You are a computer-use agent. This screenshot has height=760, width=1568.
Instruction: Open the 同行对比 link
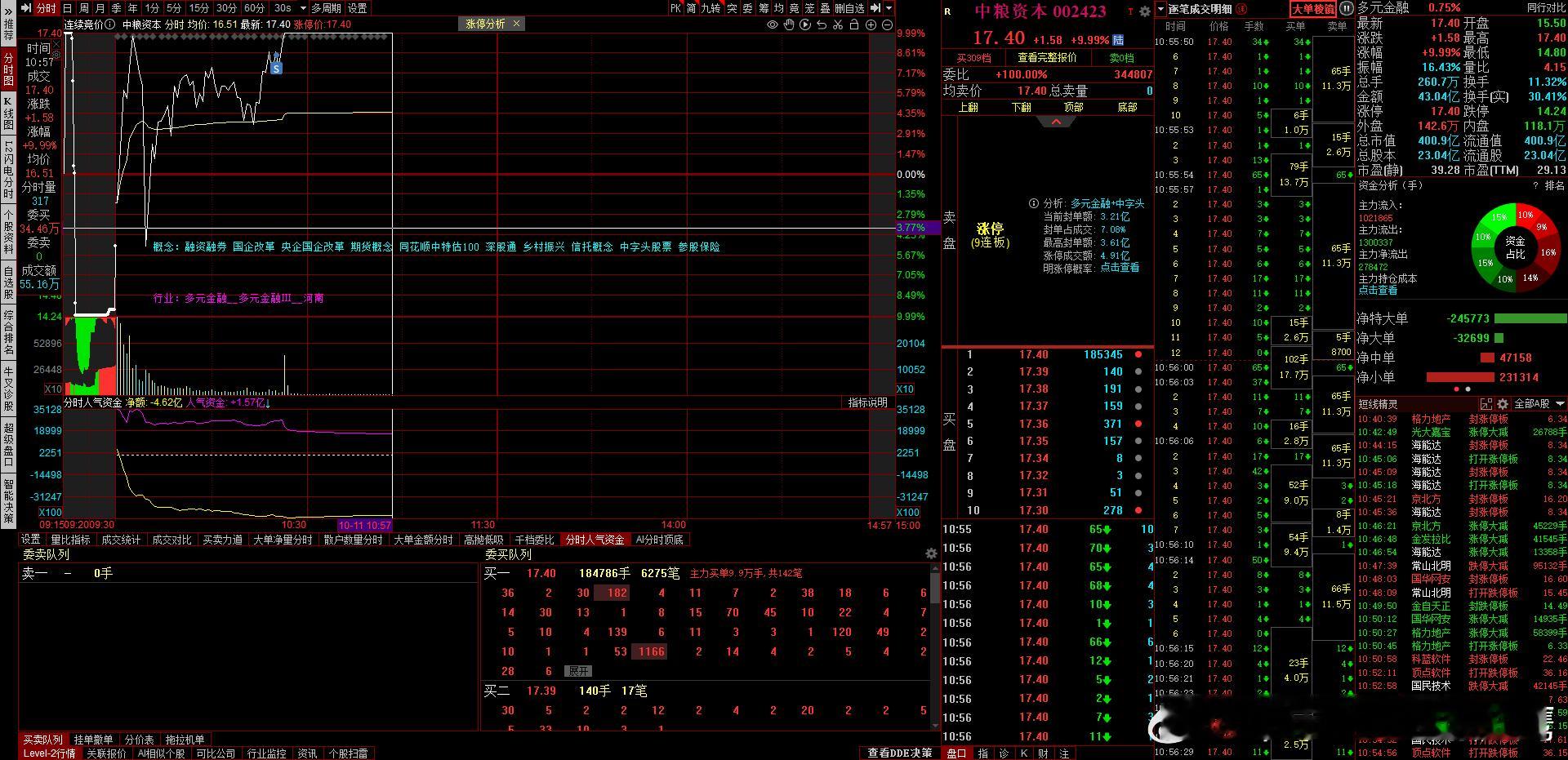[1546, 8]
